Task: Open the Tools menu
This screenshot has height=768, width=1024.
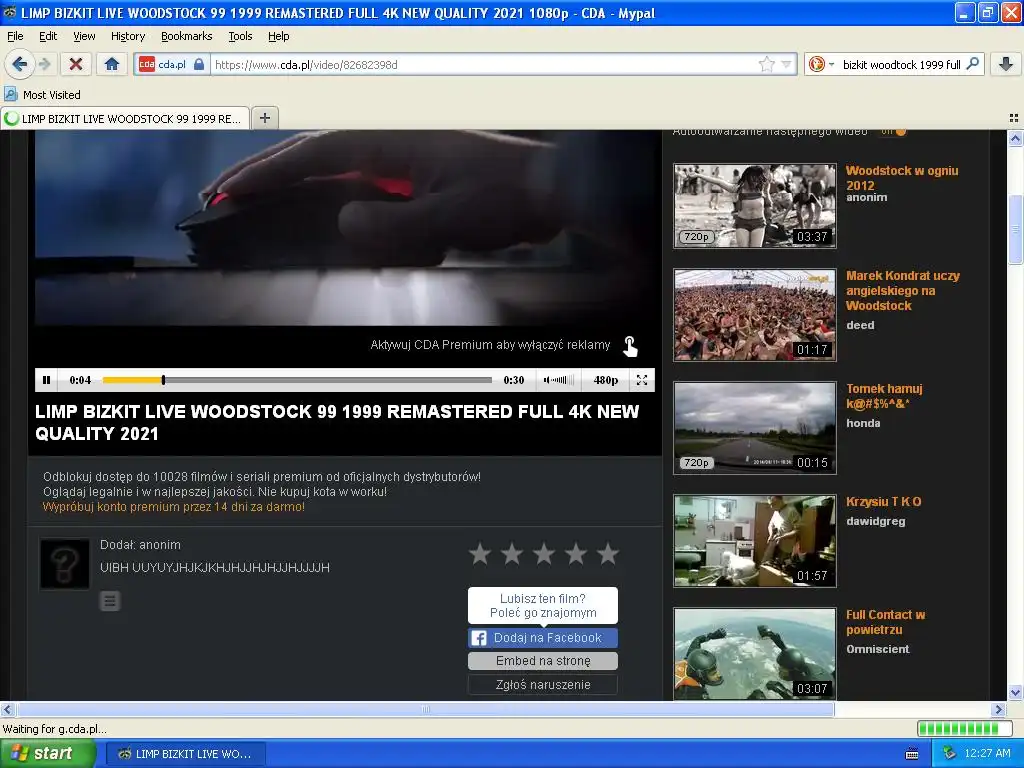Action: 240,36
